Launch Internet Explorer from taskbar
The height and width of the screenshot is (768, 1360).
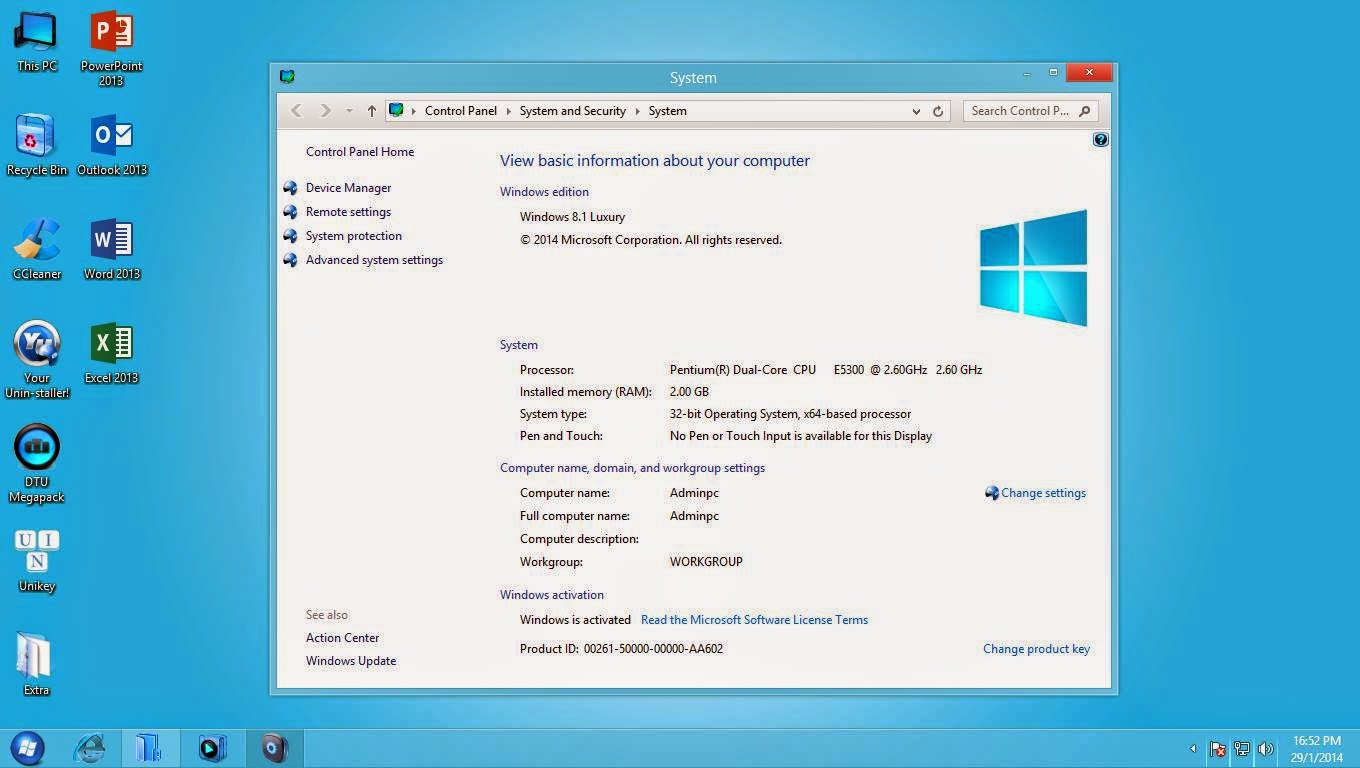pyautogui.click(x=90, y=748)
